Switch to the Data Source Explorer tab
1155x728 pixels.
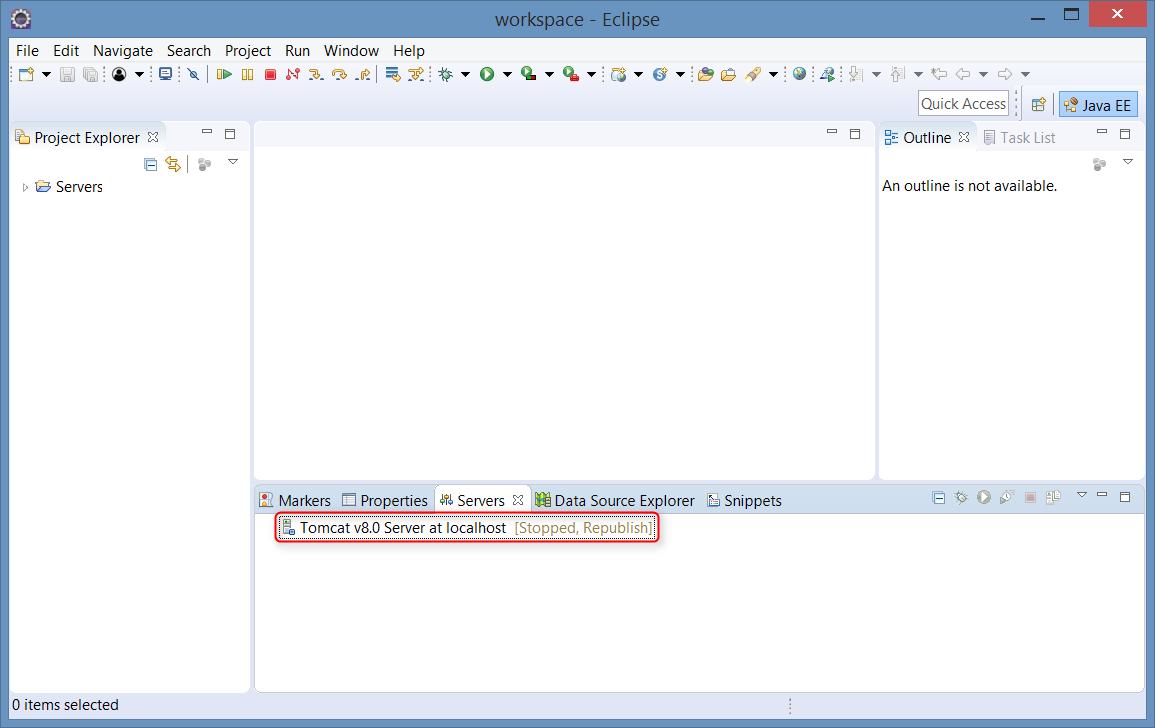coord(615,500)
